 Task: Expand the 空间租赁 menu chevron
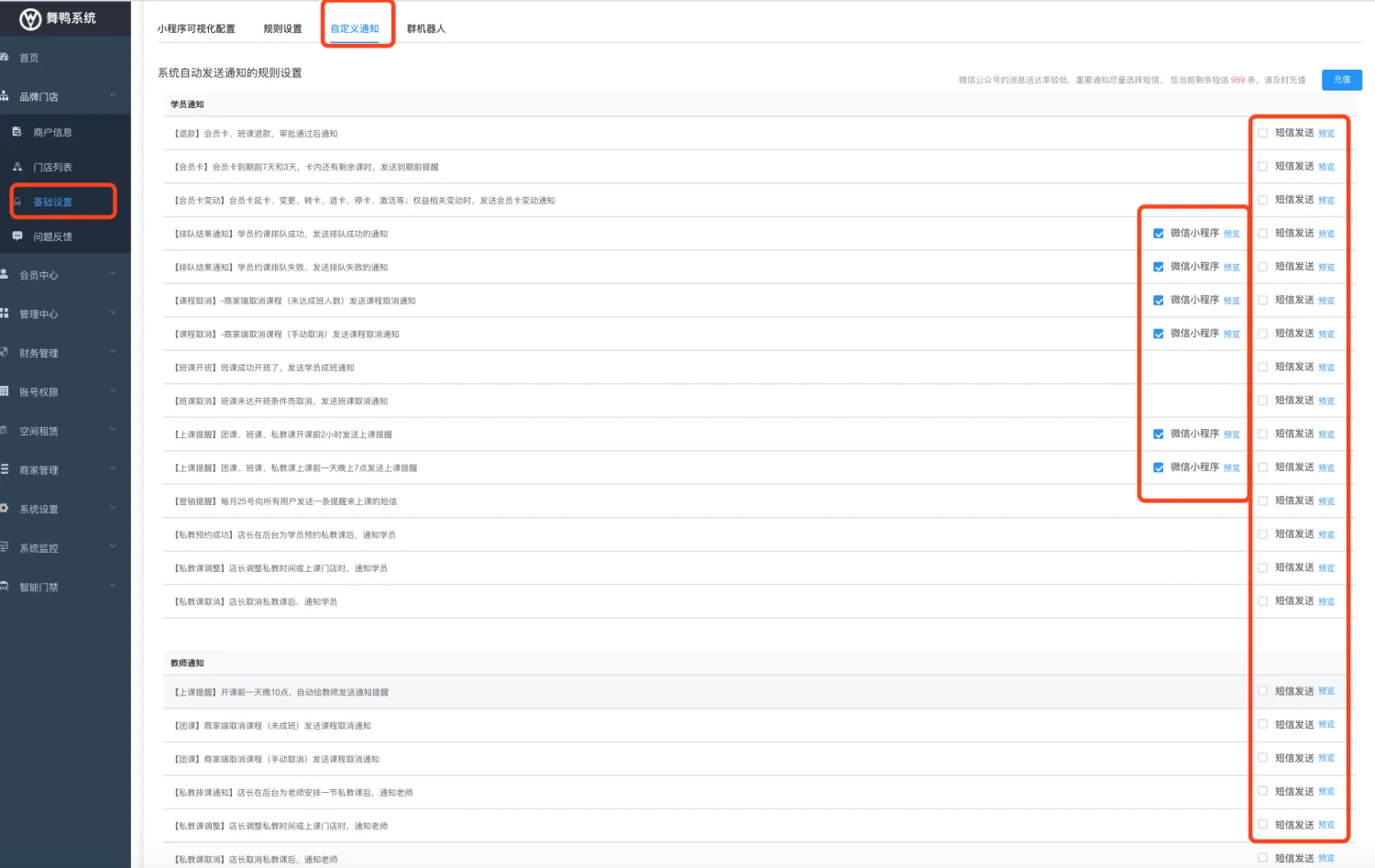click(x=113, y=431)
